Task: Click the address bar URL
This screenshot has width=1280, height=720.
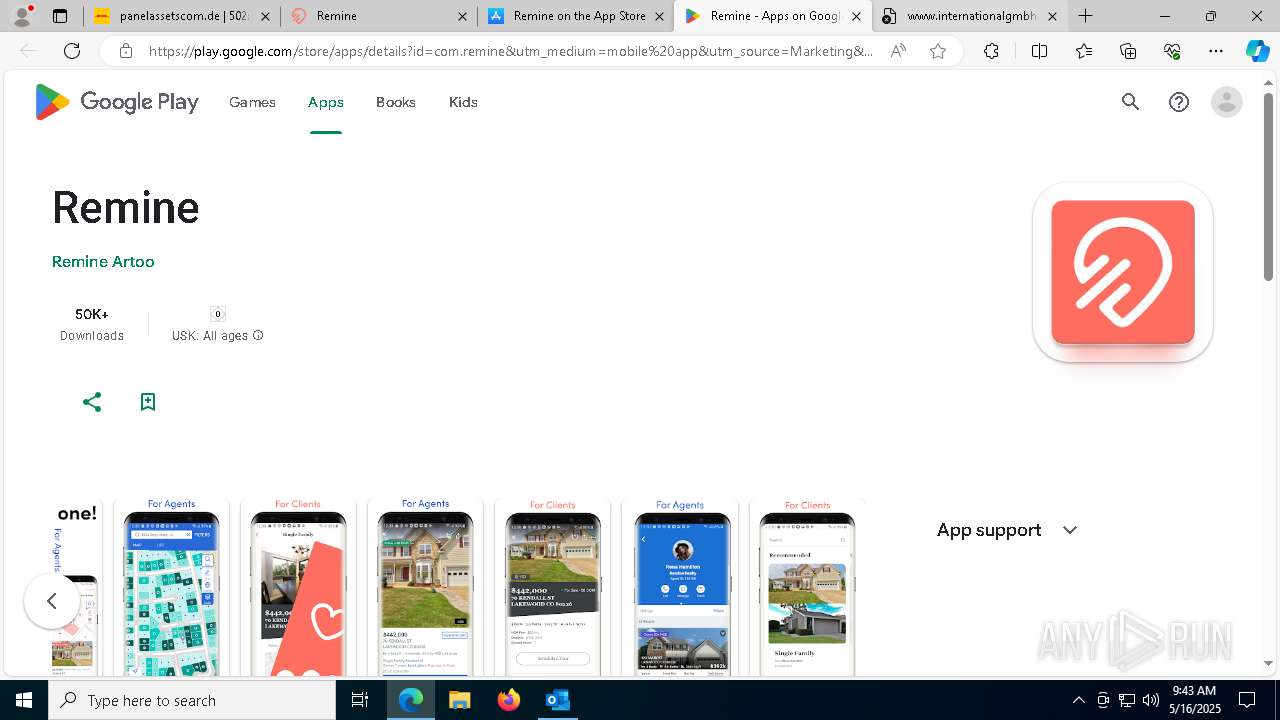Action: click(x=510, y=51)
